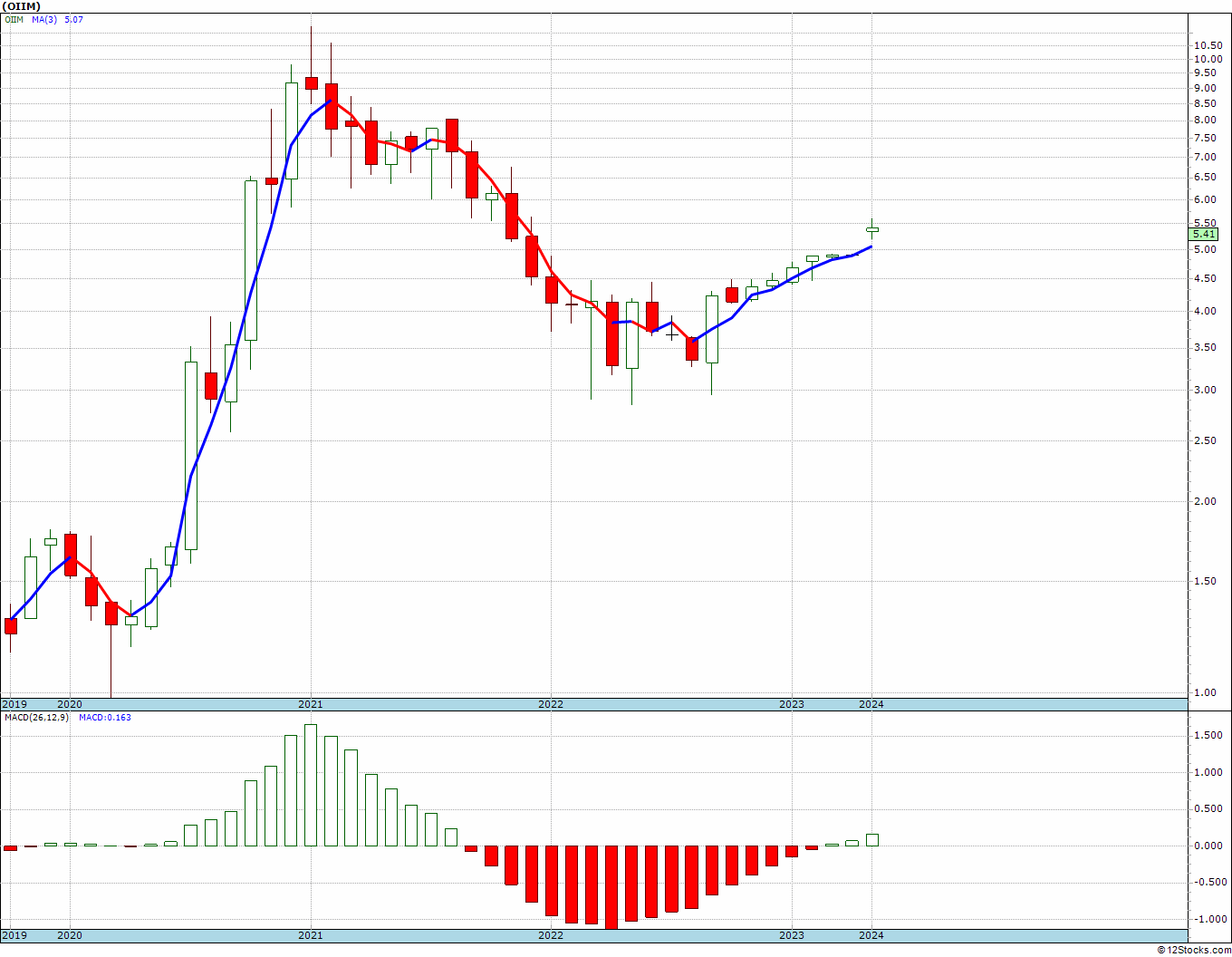Click the deepest red MACD histogram bar
Screen dimensions: 1232x957
[611, 887]
